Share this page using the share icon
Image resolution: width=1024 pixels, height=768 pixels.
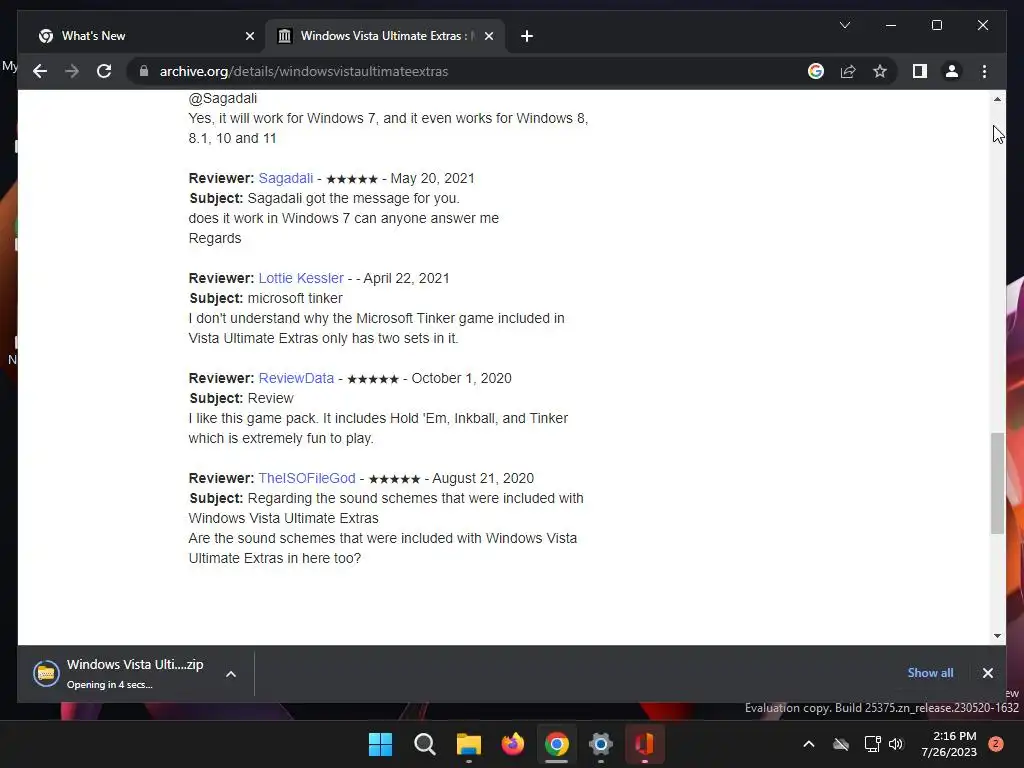848,71
